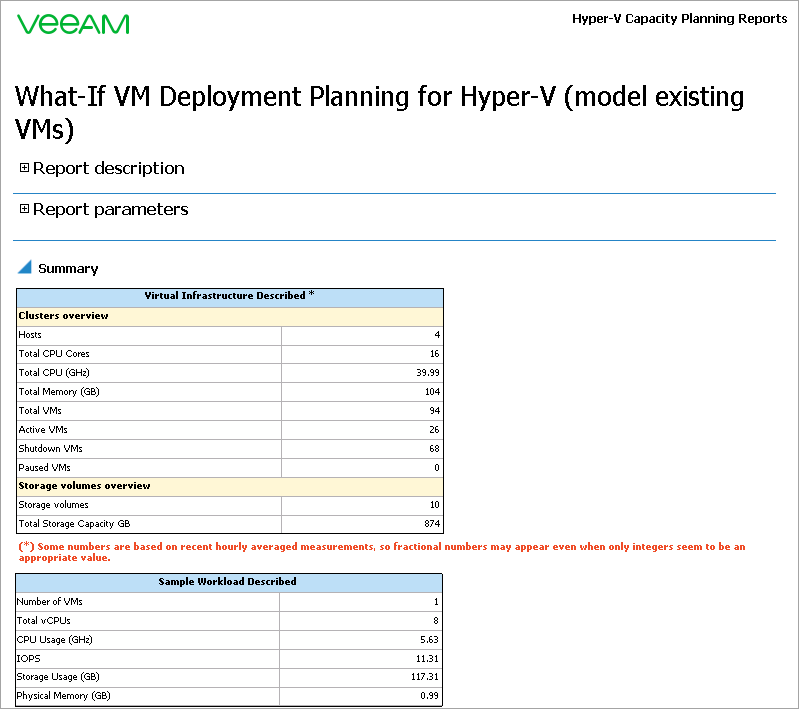The width and height of the screenshot is (799, 709).
Task: Click the Total vCPUs value 8
Action: [436, 620]
